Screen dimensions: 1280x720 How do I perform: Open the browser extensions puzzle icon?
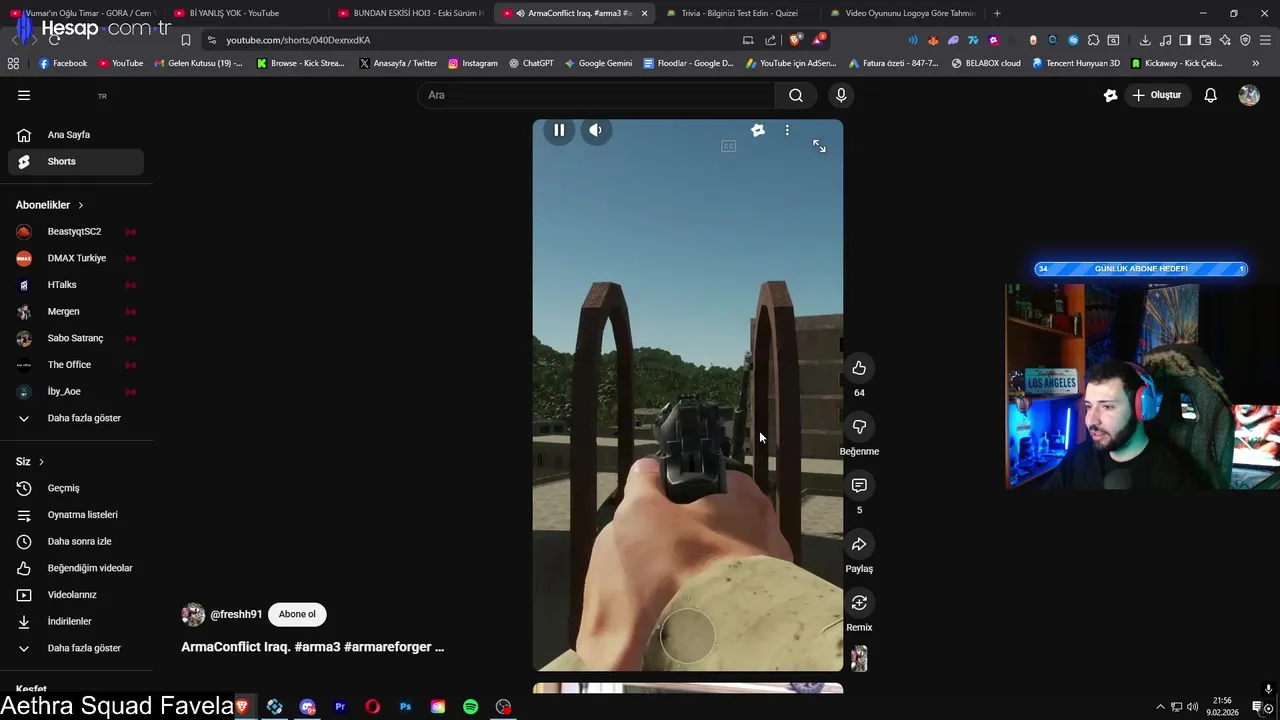[x=1093, y=40]
